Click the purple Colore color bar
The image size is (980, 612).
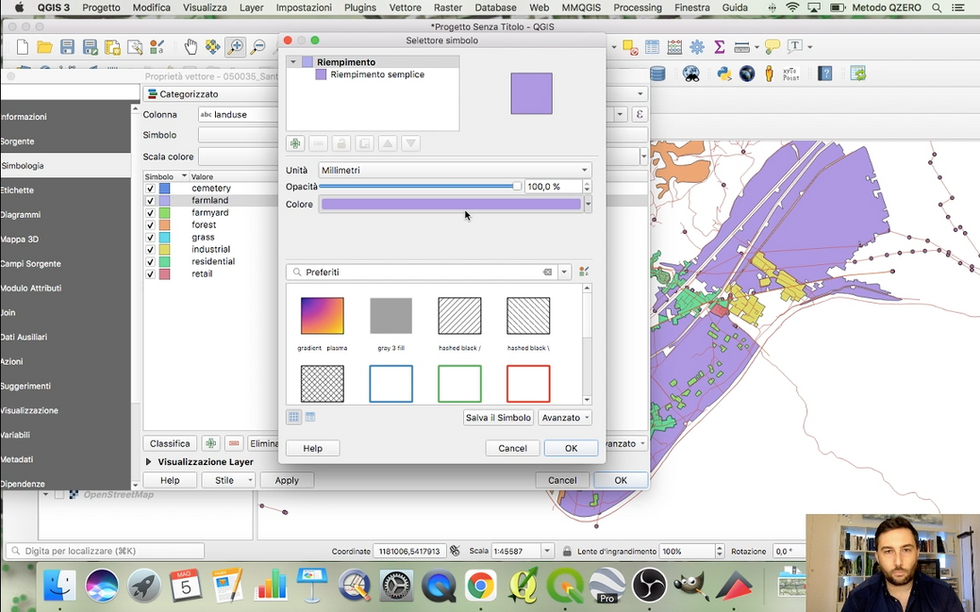450,204
